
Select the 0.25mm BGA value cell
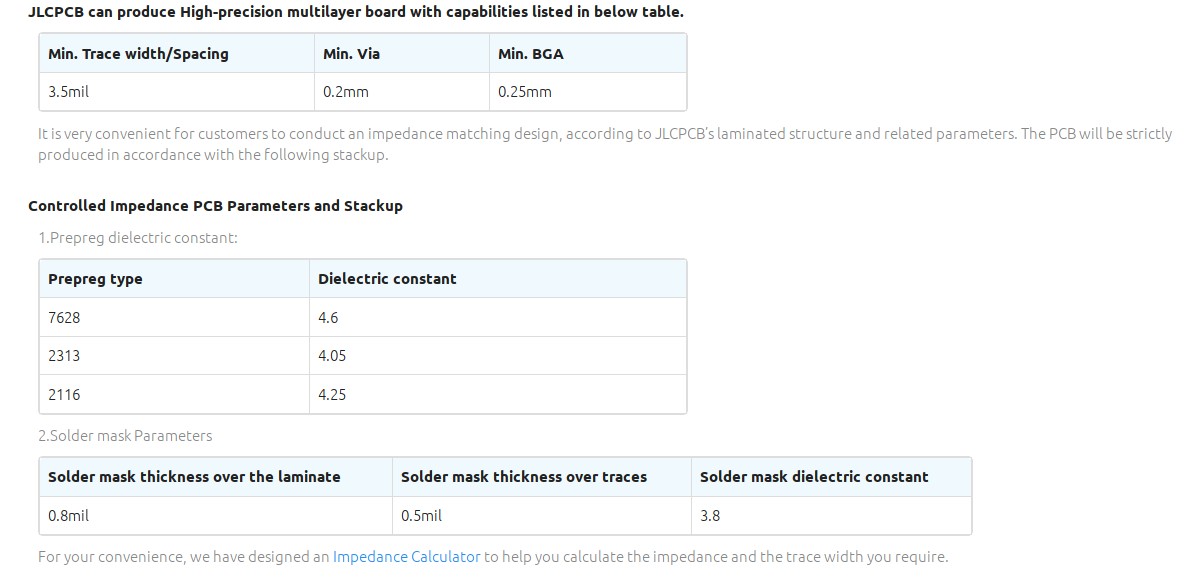[x=588, y=92]
